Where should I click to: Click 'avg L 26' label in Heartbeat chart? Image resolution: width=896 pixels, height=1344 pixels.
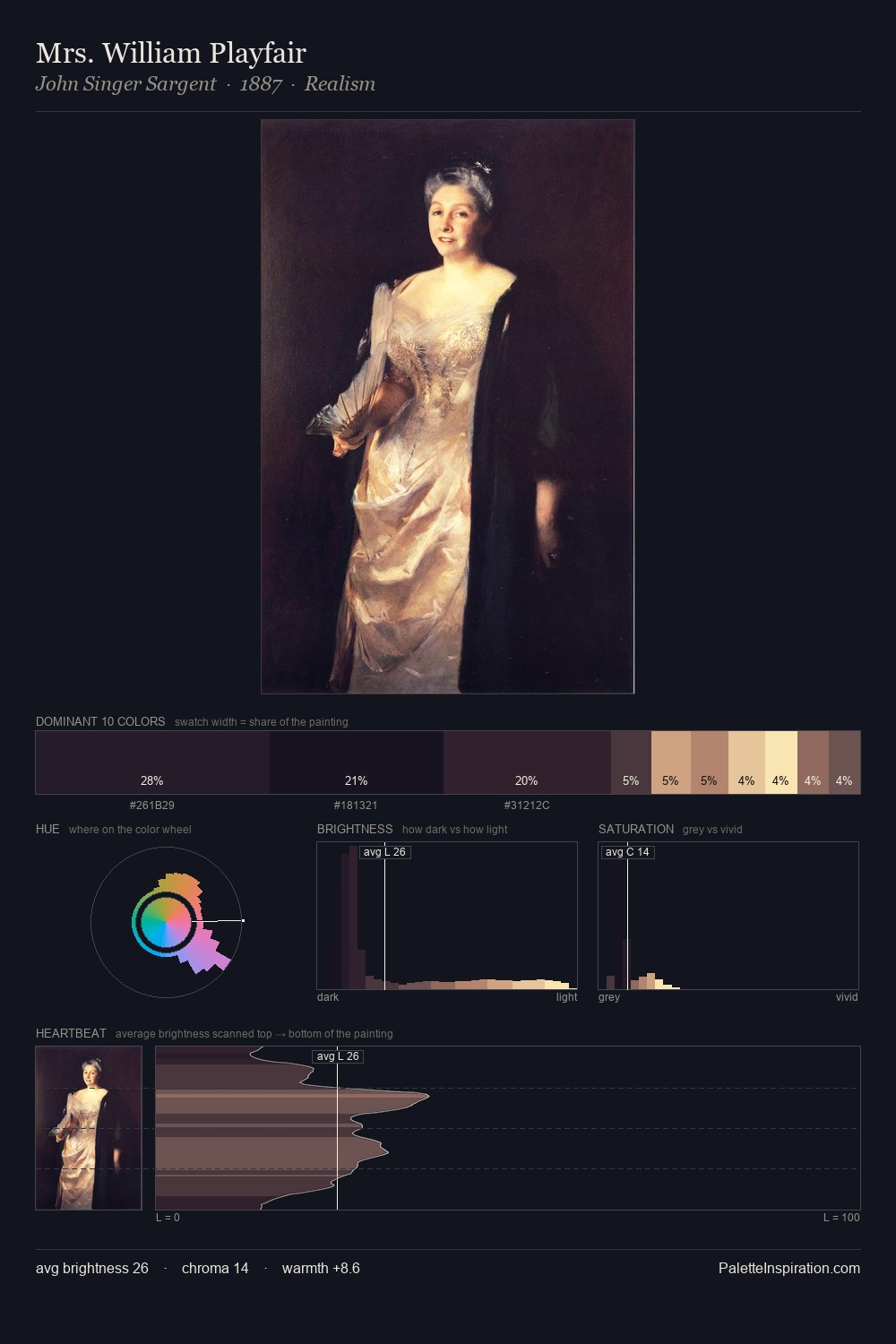pos(338,1056)
